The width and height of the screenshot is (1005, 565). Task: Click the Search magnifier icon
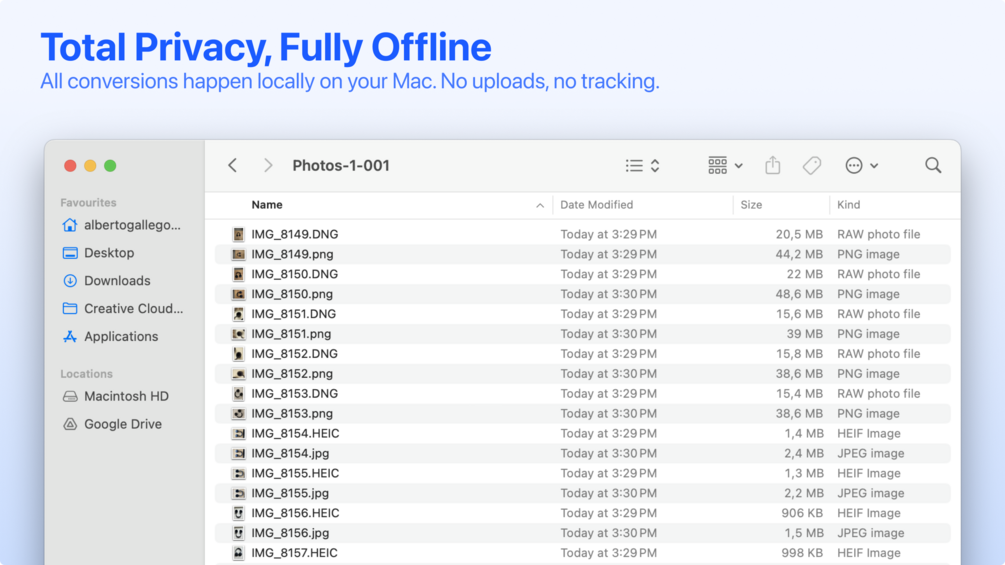point(933,165)
